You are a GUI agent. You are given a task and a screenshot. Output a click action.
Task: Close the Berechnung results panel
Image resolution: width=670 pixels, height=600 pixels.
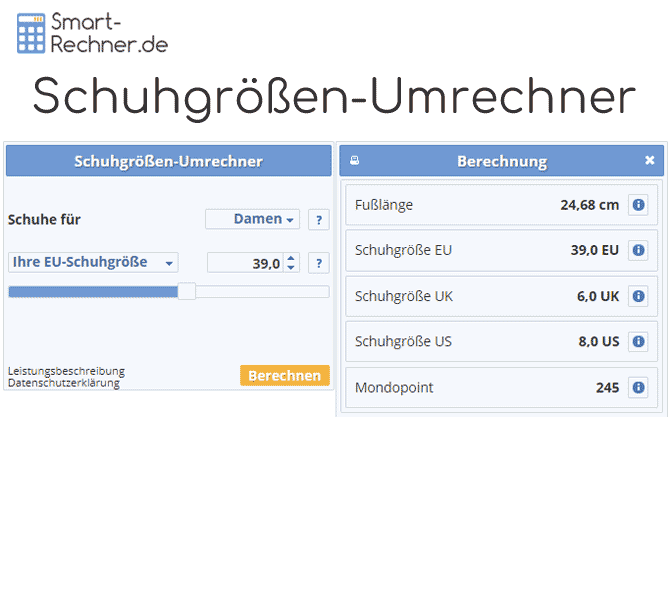point(649,160)
